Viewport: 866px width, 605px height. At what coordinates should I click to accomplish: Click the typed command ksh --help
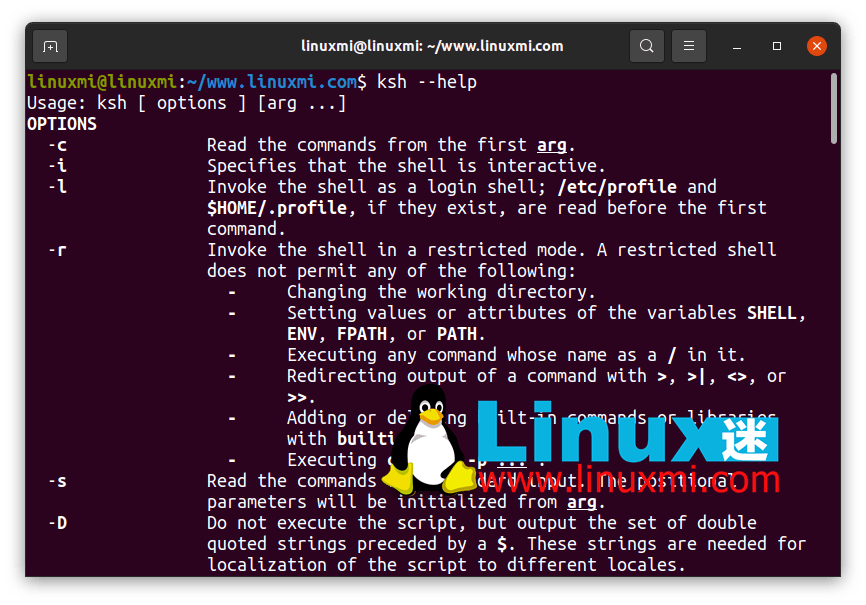coord(427,82)
